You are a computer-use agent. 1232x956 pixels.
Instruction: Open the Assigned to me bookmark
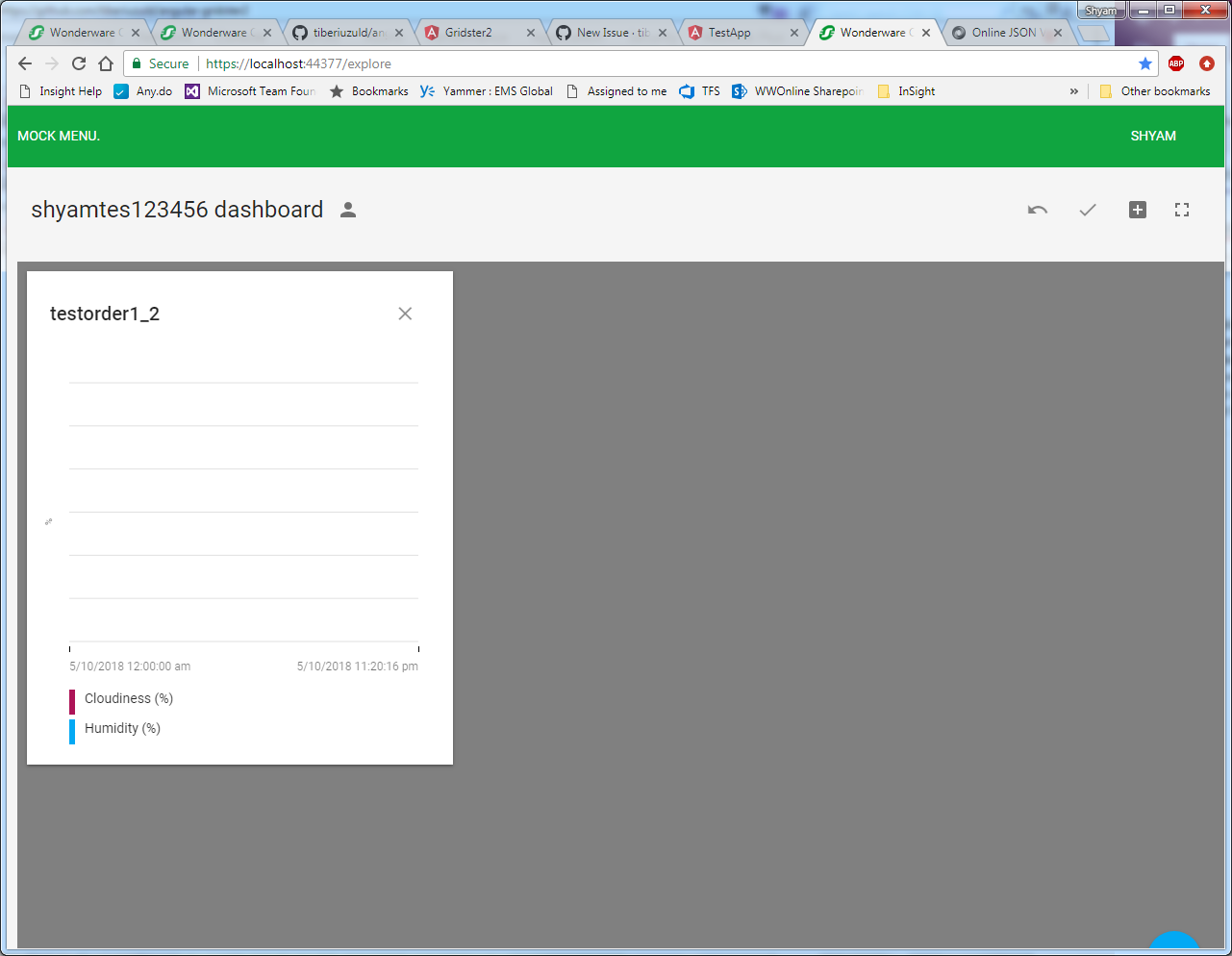pos(616,91)
